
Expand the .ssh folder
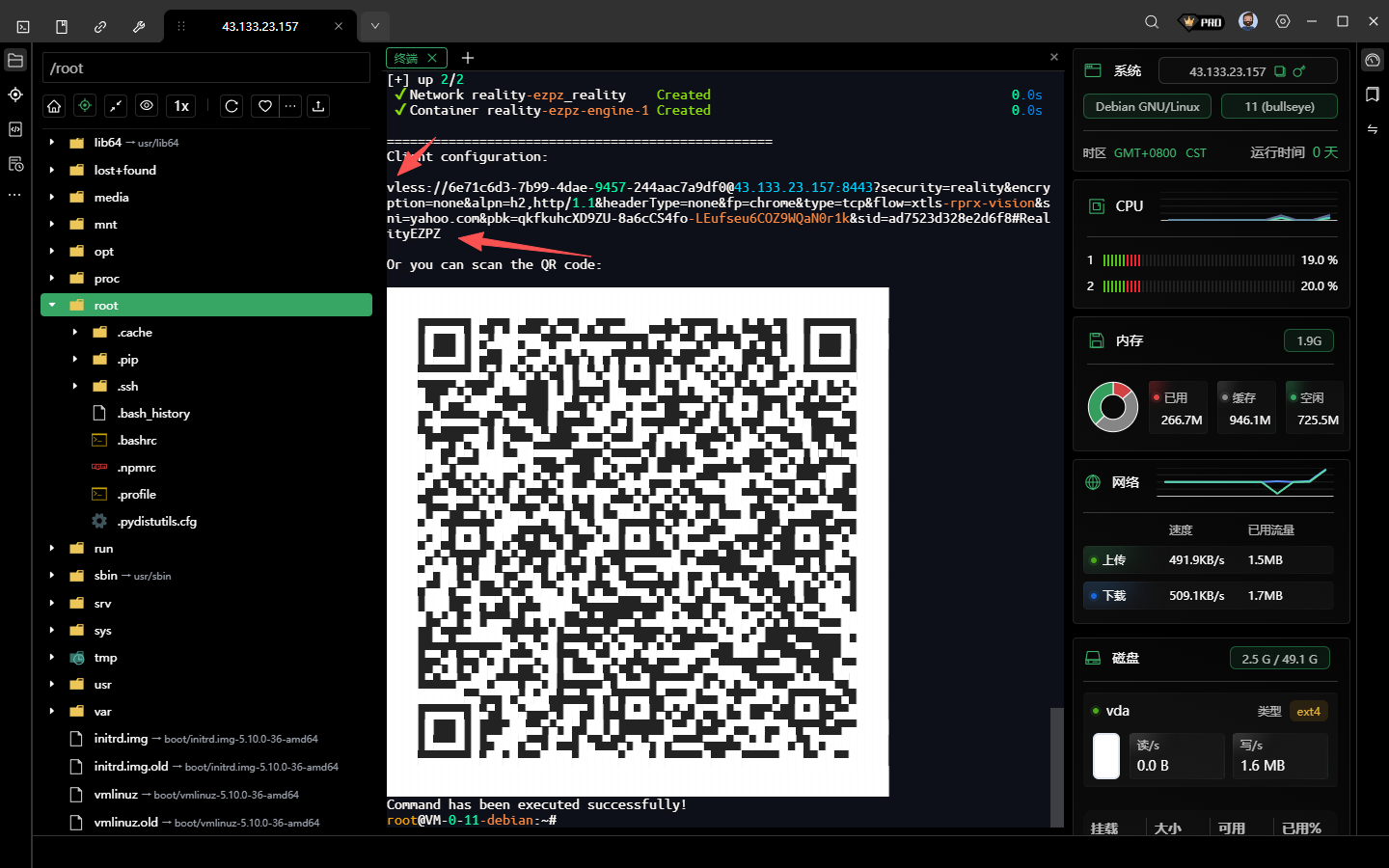75,387
